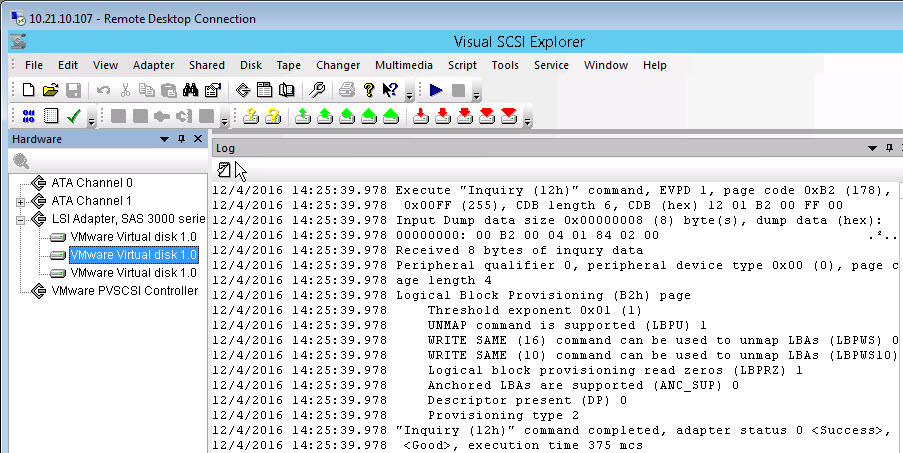Click the last red down-arrow drive icon
The image size is (903, 453).
point(509,116)
